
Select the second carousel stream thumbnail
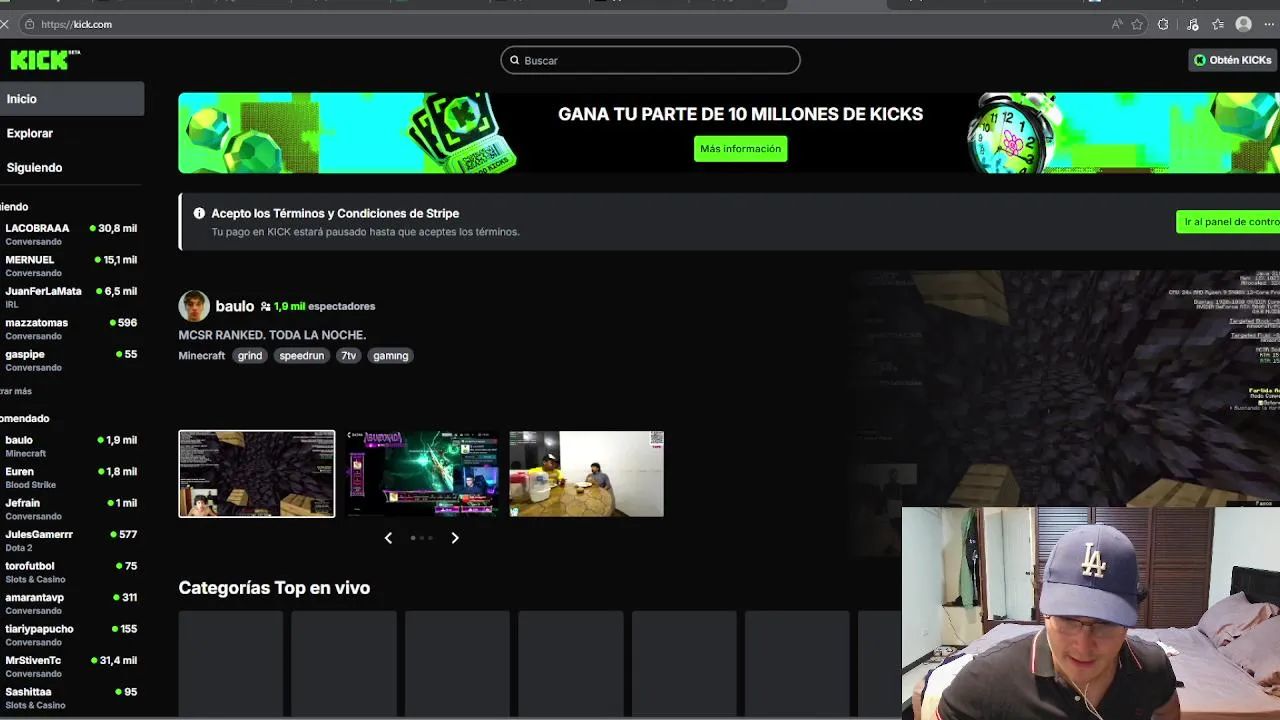point(422,474)
